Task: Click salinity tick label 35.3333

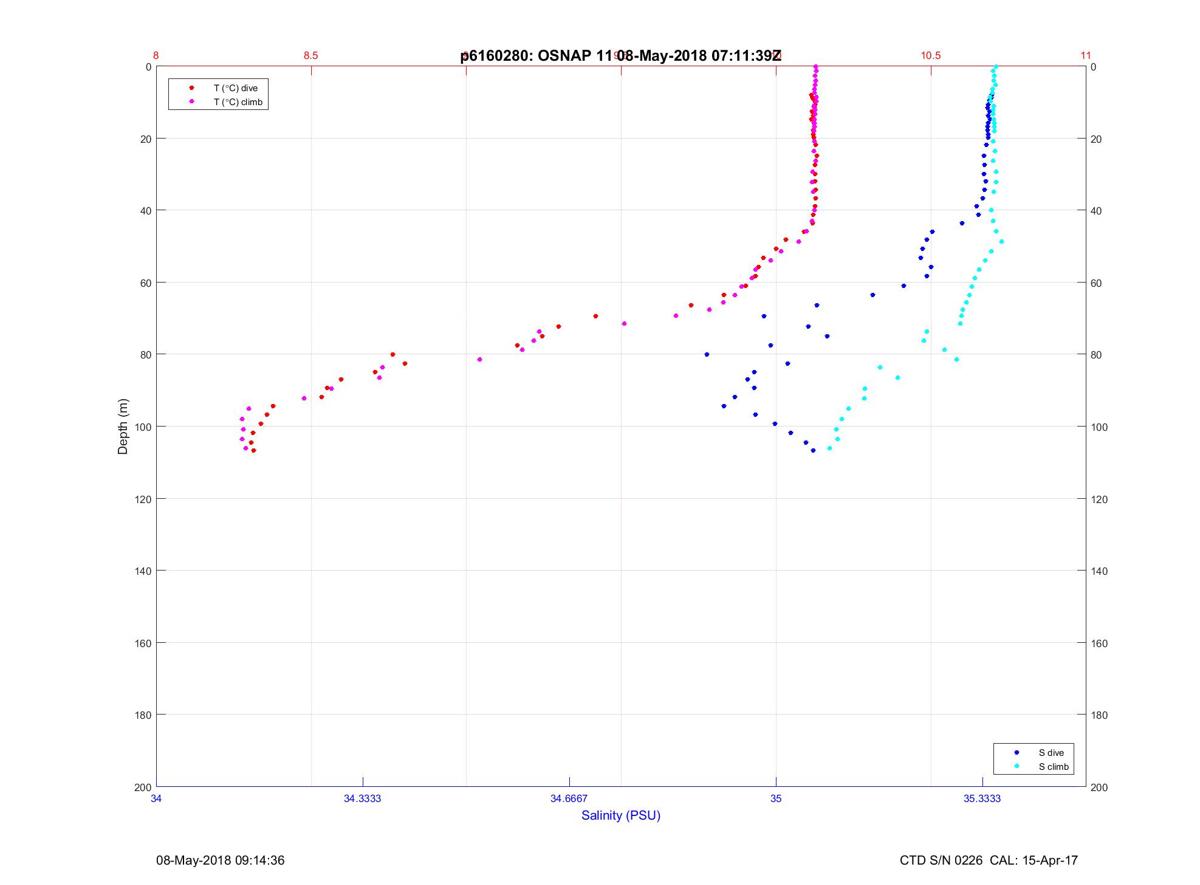Action: coord(982,798)
